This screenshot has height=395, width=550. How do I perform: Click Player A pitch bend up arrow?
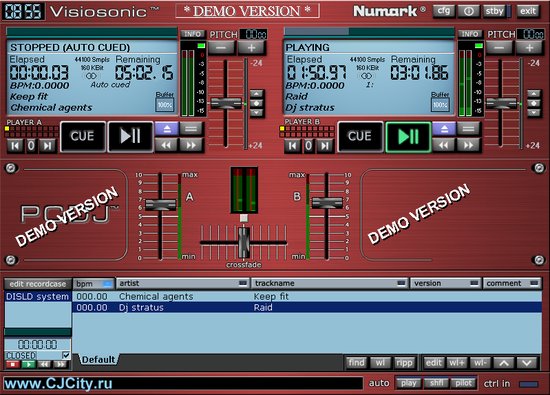tap(256, 94)
